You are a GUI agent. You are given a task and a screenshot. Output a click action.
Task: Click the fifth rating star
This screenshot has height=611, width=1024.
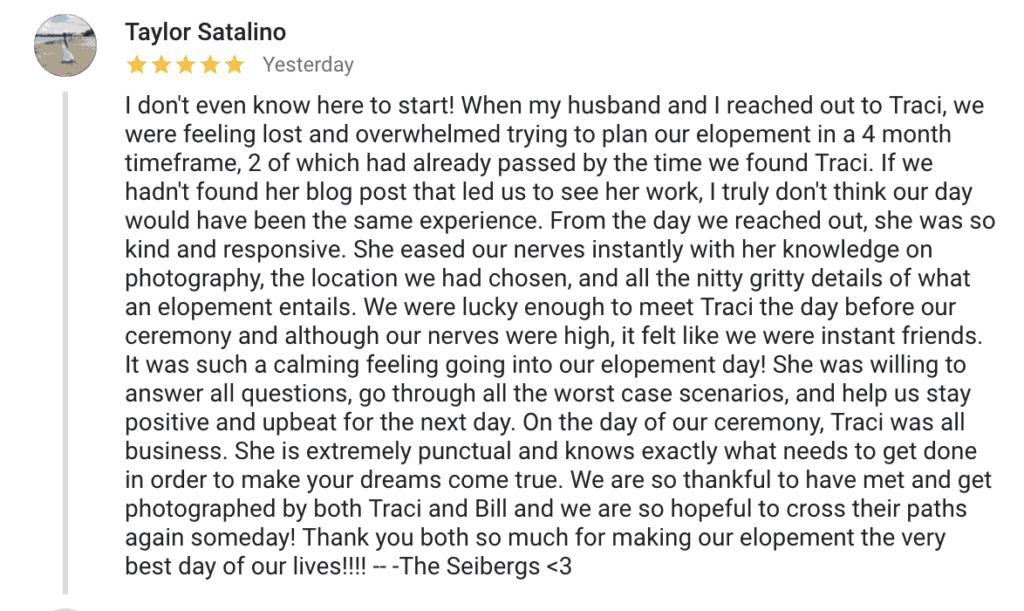pos(234,65)
